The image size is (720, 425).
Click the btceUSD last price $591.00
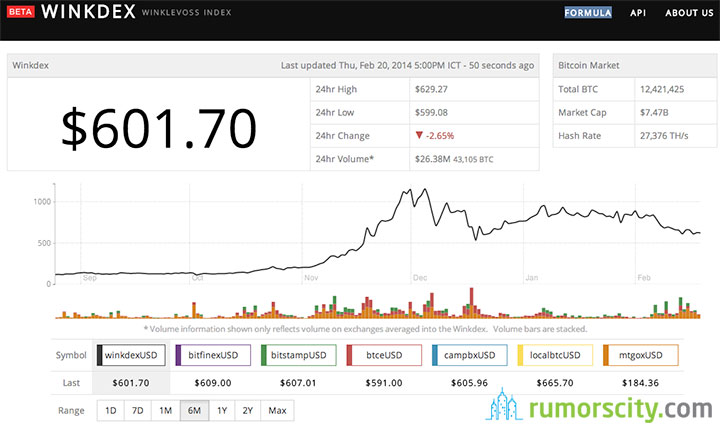point(384,383)
